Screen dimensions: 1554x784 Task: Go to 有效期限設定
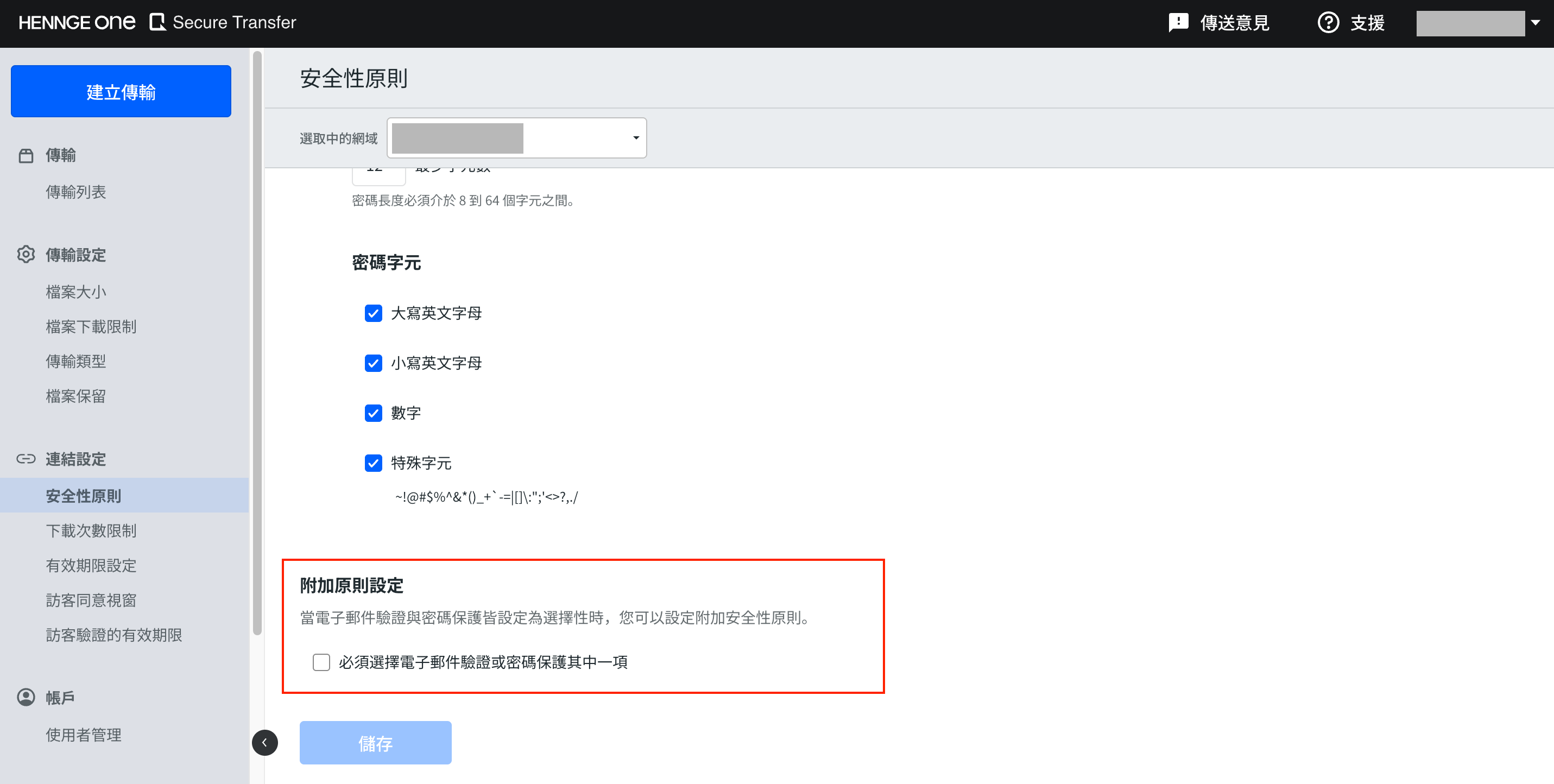pos(91,565)
